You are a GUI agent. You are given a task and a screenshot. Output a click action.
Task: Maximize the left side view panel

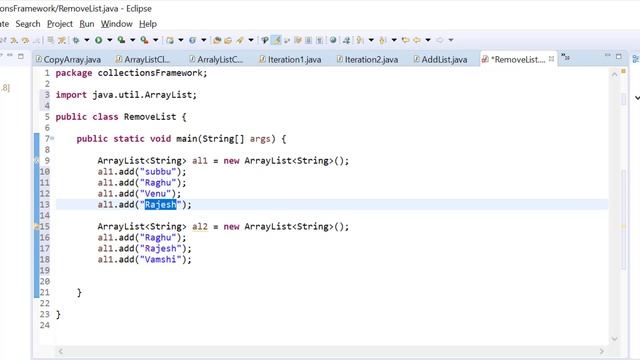coord(20,56)
